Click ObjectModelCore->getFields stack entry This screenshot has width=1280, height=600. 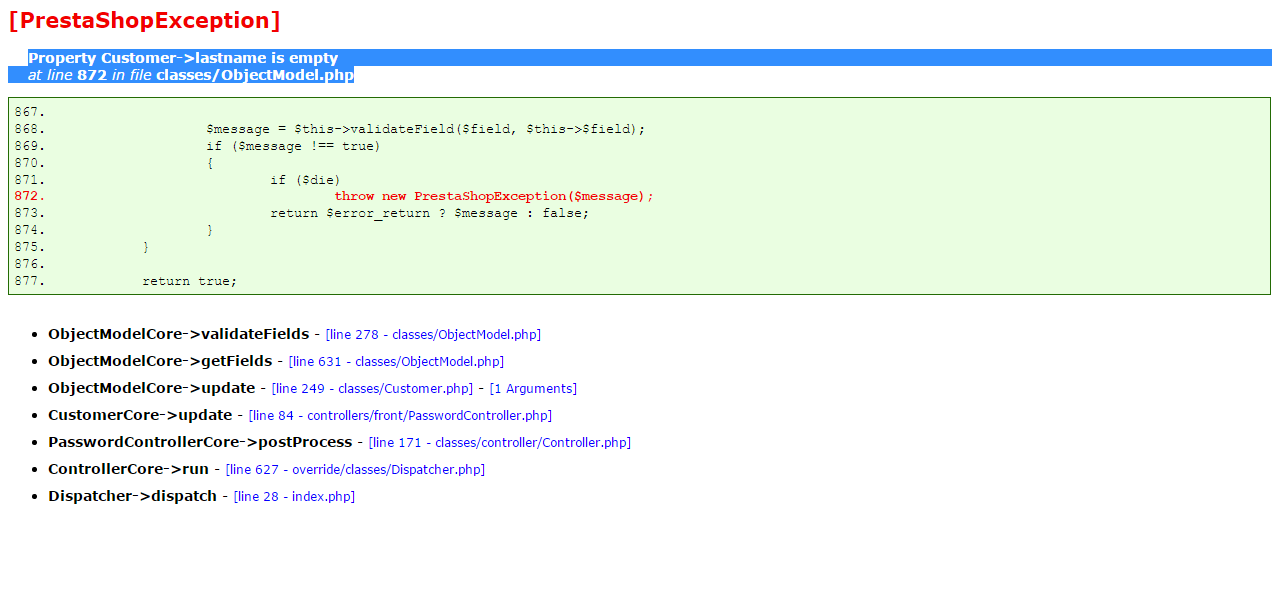160,361
